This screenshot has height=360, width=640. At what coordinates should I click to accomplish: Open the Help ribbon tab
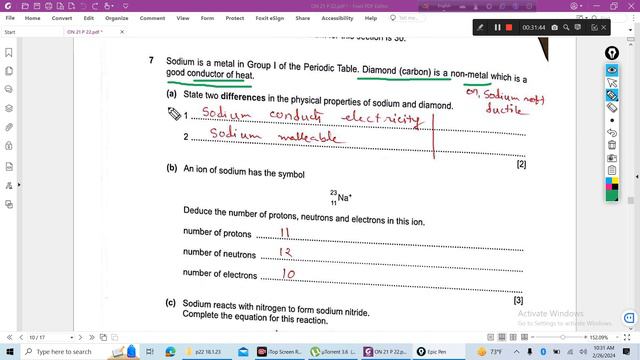tap(371, 18)
